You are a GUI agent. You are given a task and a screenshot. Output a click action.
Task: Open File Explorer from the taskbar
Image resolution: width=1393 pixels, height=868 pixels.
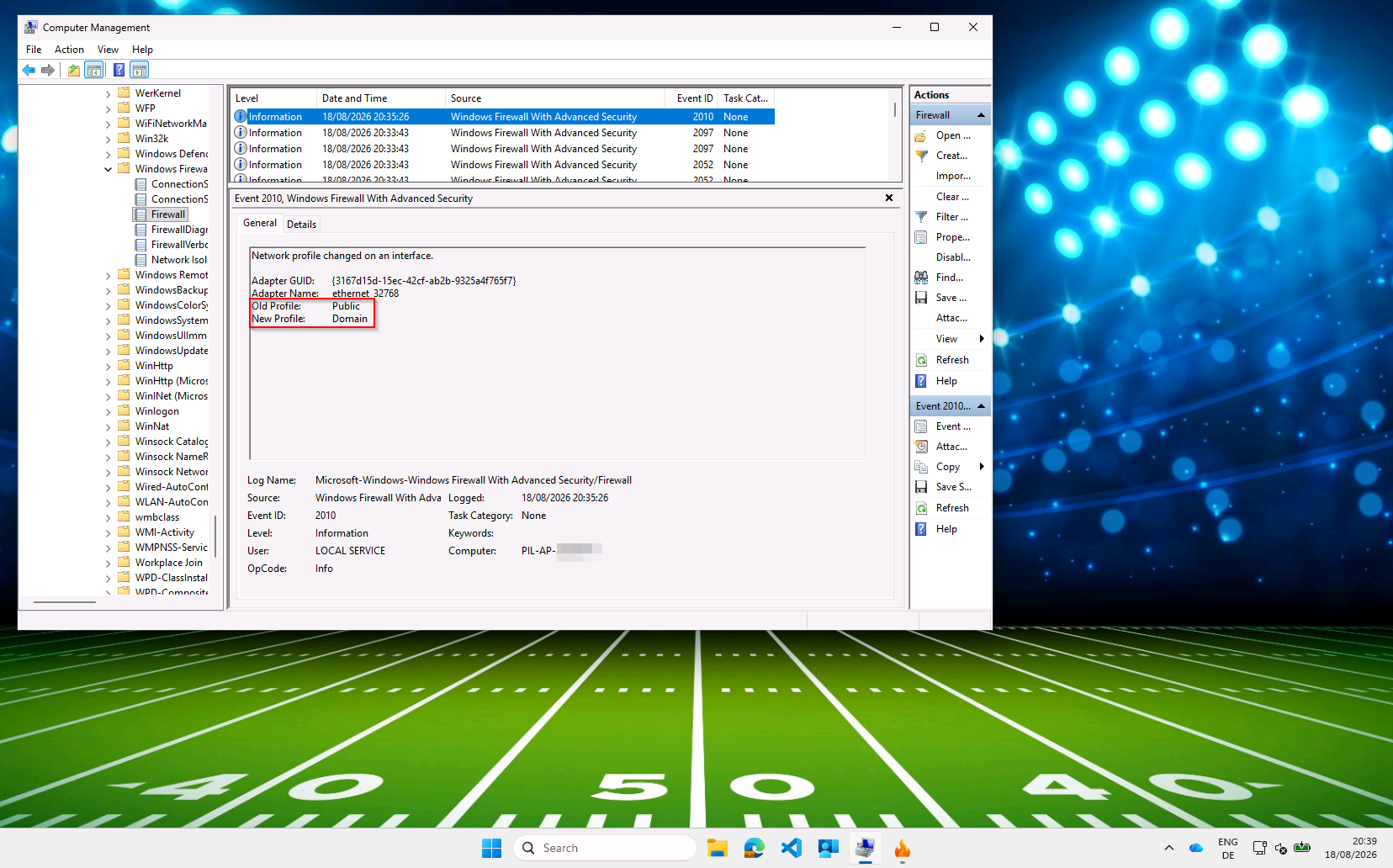pyautogui.click(x=718, y=848)
